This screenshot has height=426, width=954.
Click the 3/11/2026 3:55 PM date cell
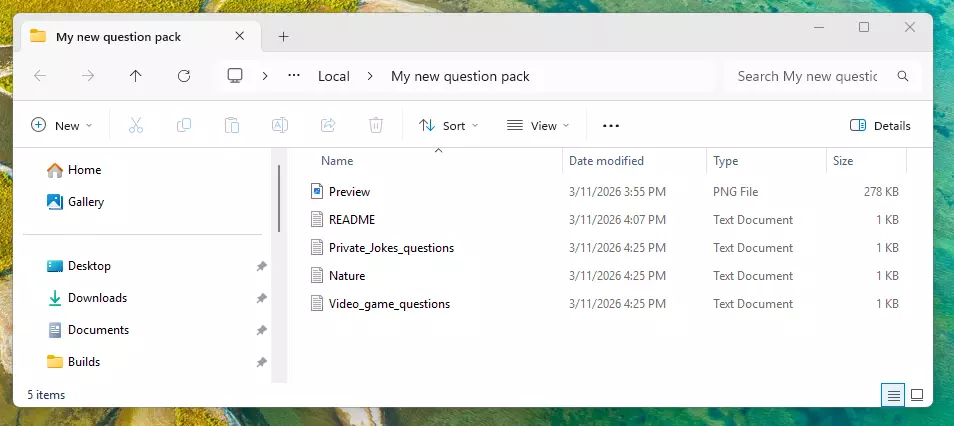click(x=617, y=192)
